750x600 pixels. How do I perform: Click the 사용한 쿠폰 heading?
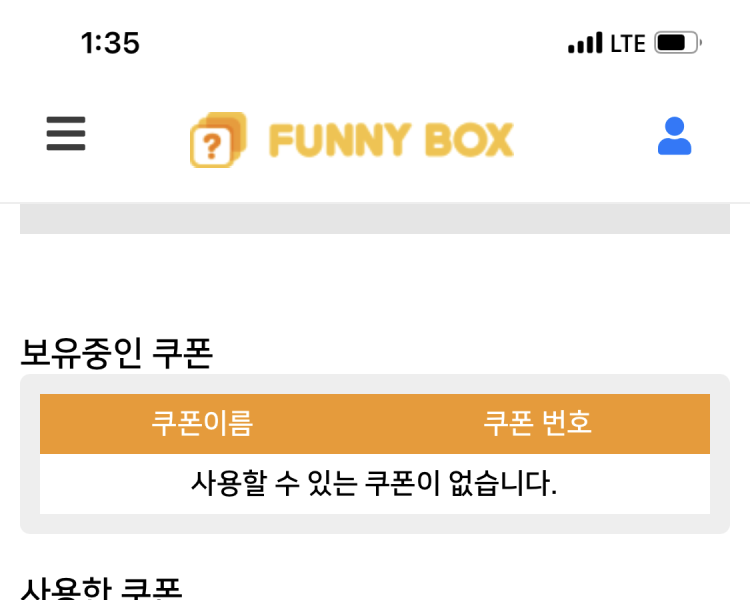(101, 588)
